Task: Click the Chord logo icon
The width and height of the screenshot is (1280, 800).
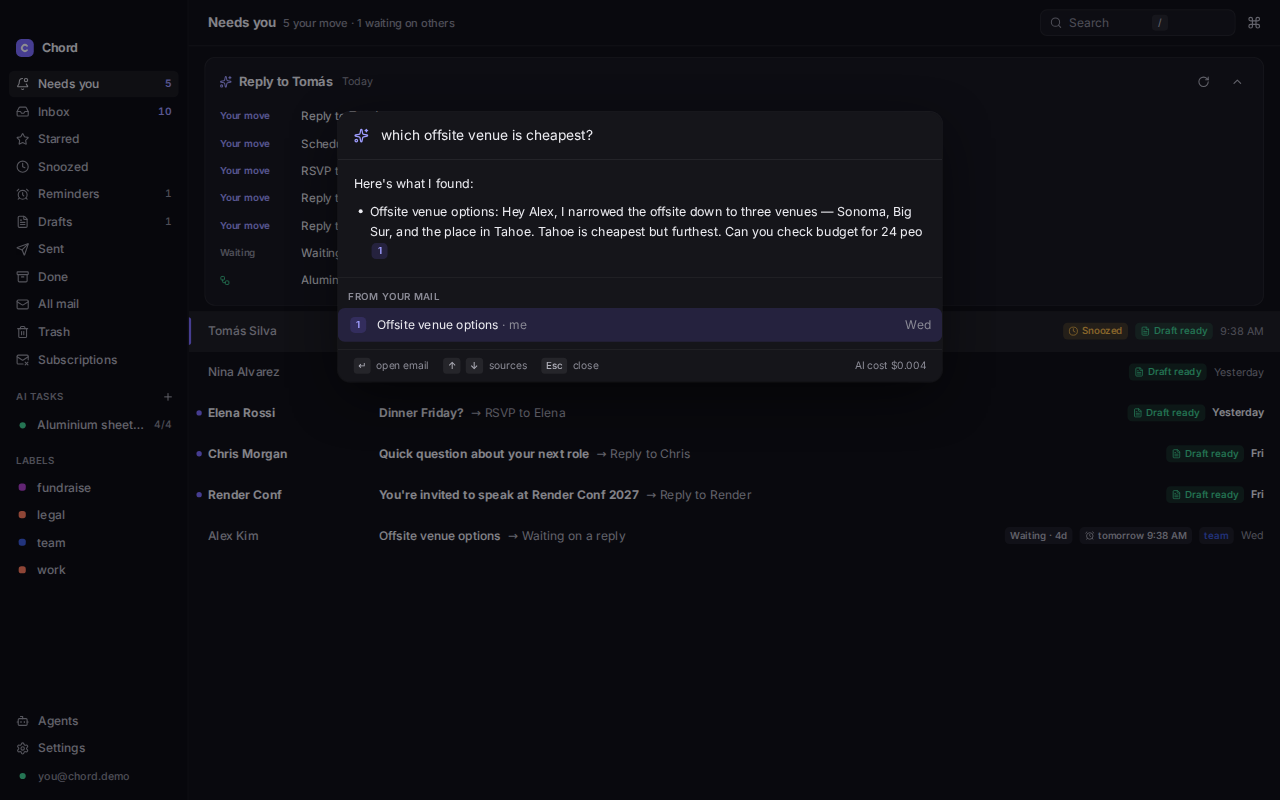Action: 25,48
